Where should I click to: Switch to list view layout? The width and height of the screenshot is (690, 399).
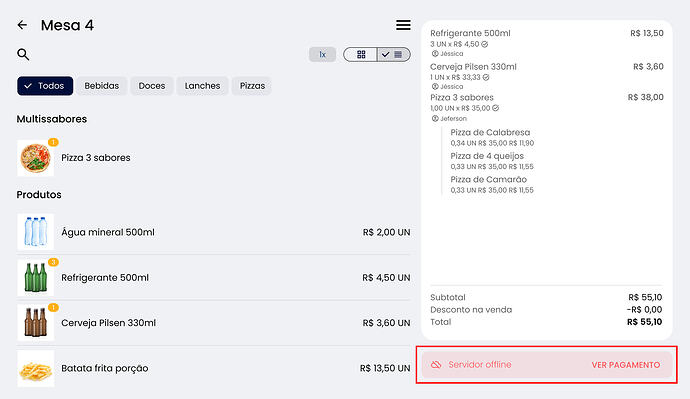coord(393,55)
